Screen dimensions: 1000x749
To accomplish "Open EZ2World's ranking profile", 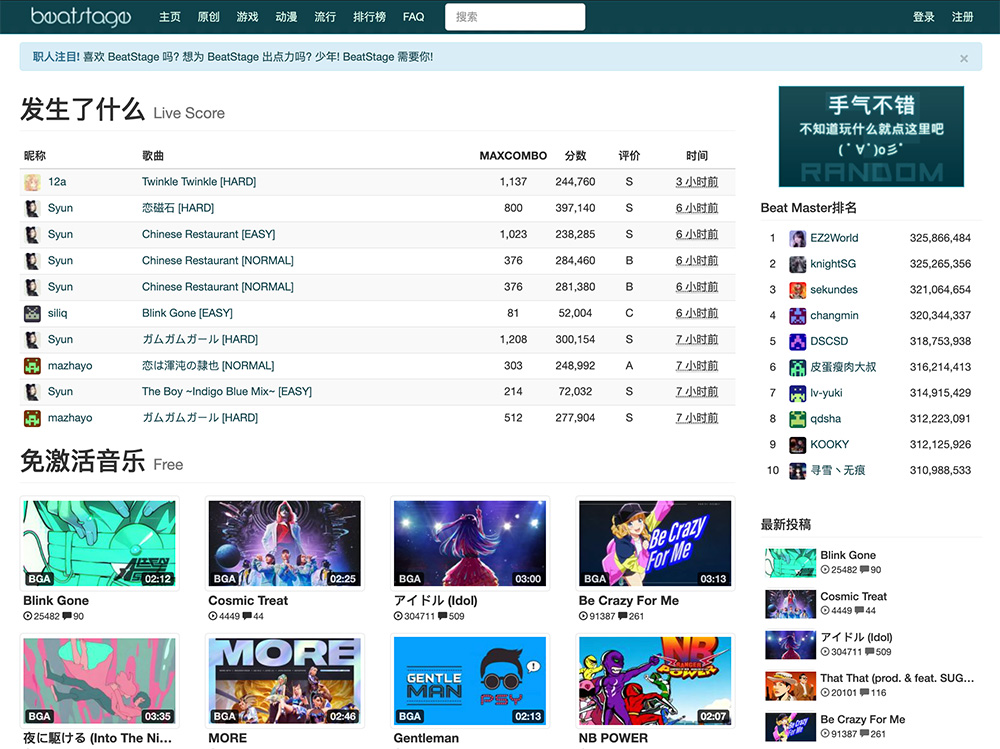I will 834,238.
